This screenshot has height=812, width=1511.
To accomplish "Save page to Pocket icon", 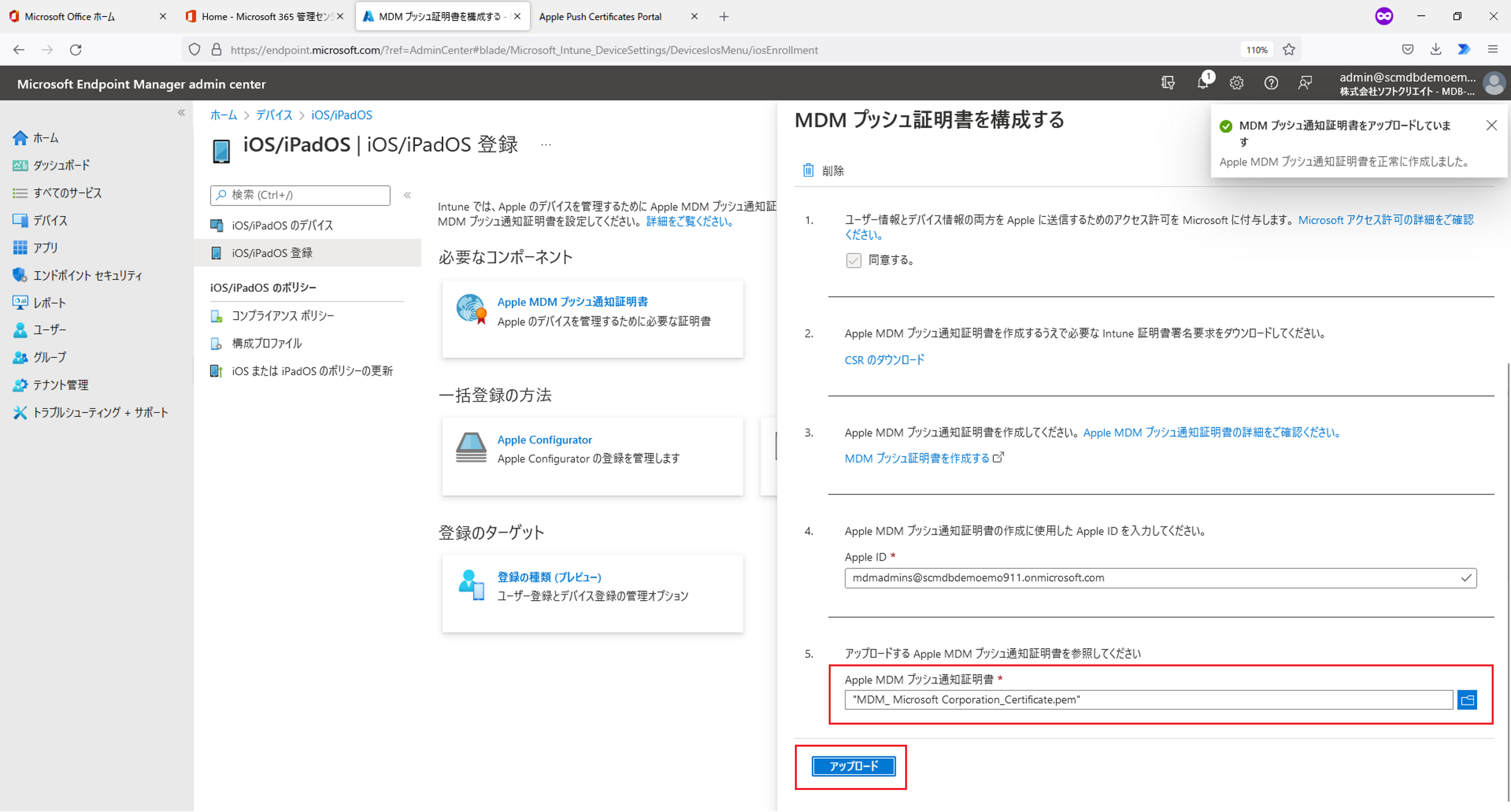I will (1408, 50).
